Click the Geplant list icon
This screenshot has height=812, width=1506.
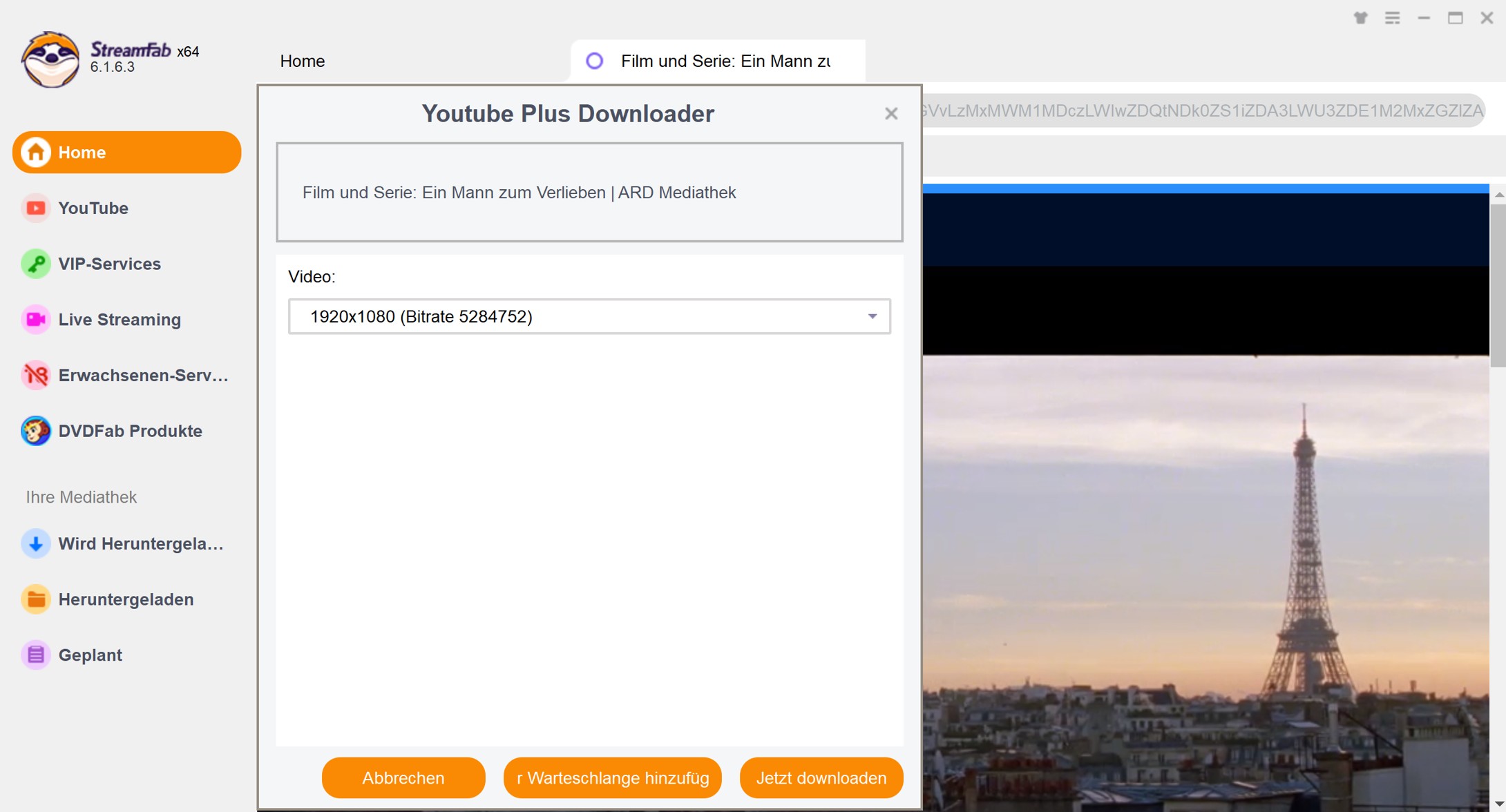(x=36, y=655)
